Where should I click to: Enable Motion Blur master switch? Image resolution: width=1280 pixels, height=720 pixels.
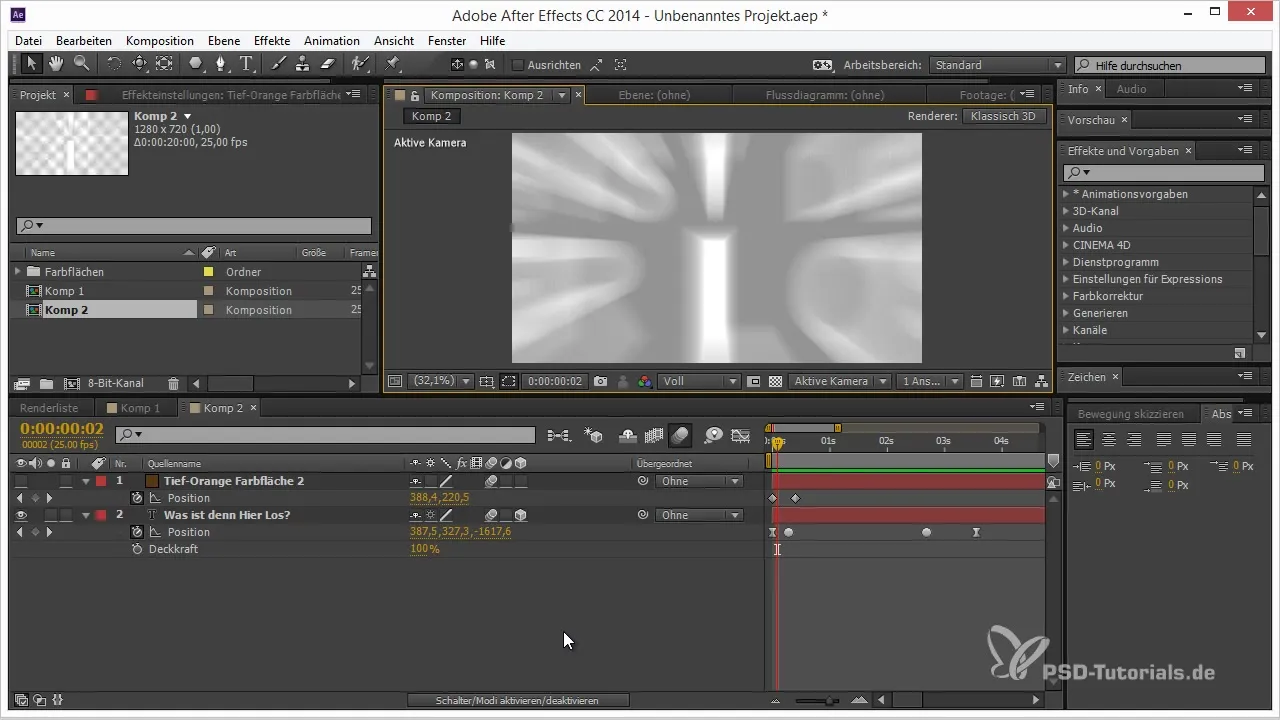(680, 435)
